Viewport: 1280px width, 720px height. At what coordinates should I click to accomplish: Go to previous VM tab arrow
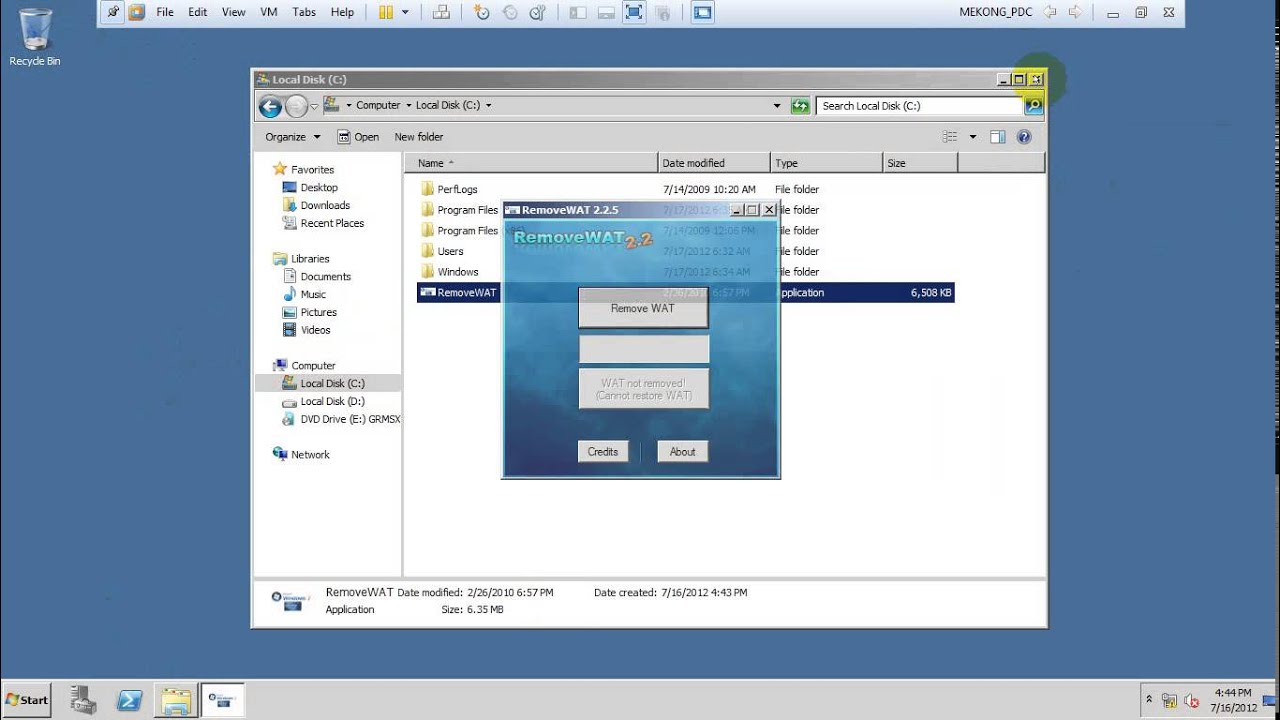[1050, 12]
